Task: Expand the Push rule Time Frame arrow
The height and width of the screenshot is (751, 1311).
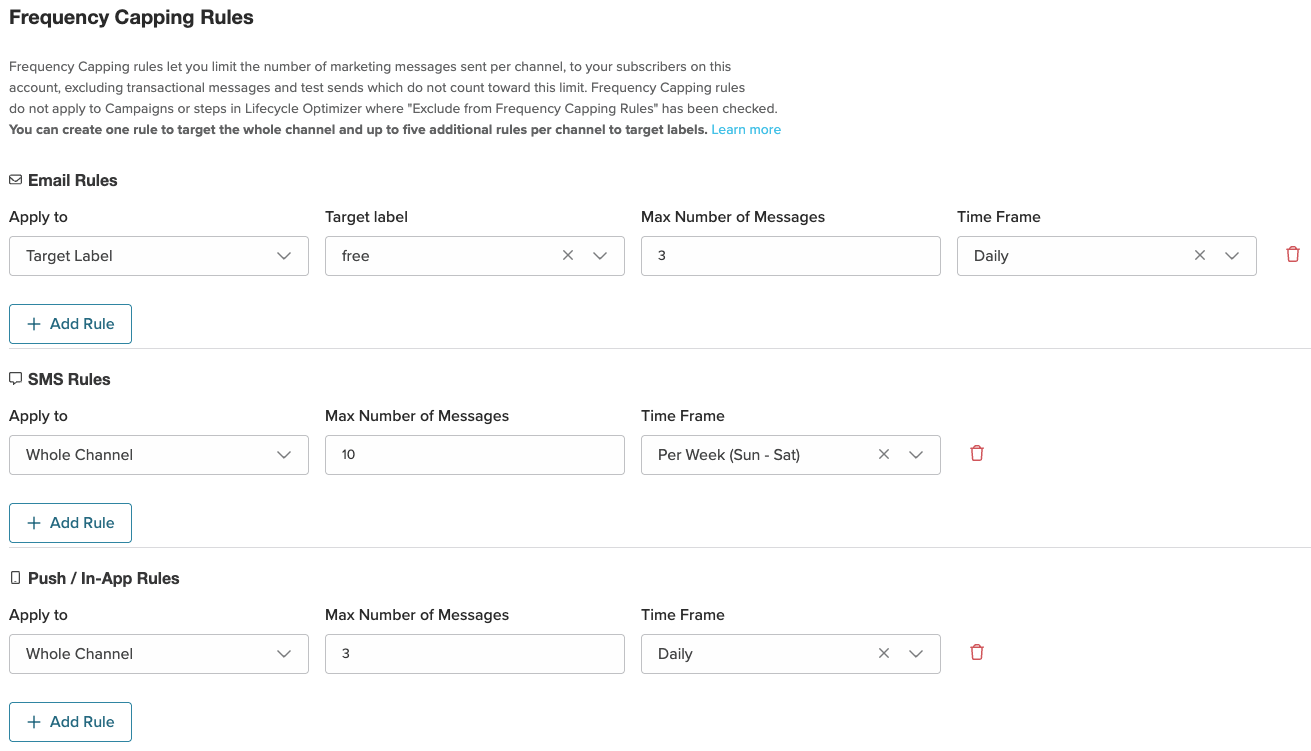Action: tap(916, 654)
